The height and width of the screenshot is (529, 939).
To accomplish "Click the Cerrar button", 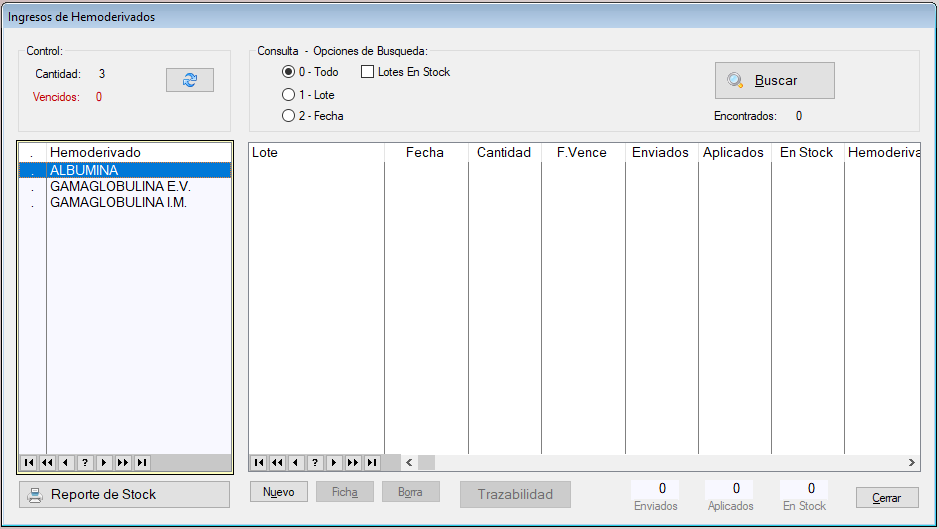I will click(886, 498).
